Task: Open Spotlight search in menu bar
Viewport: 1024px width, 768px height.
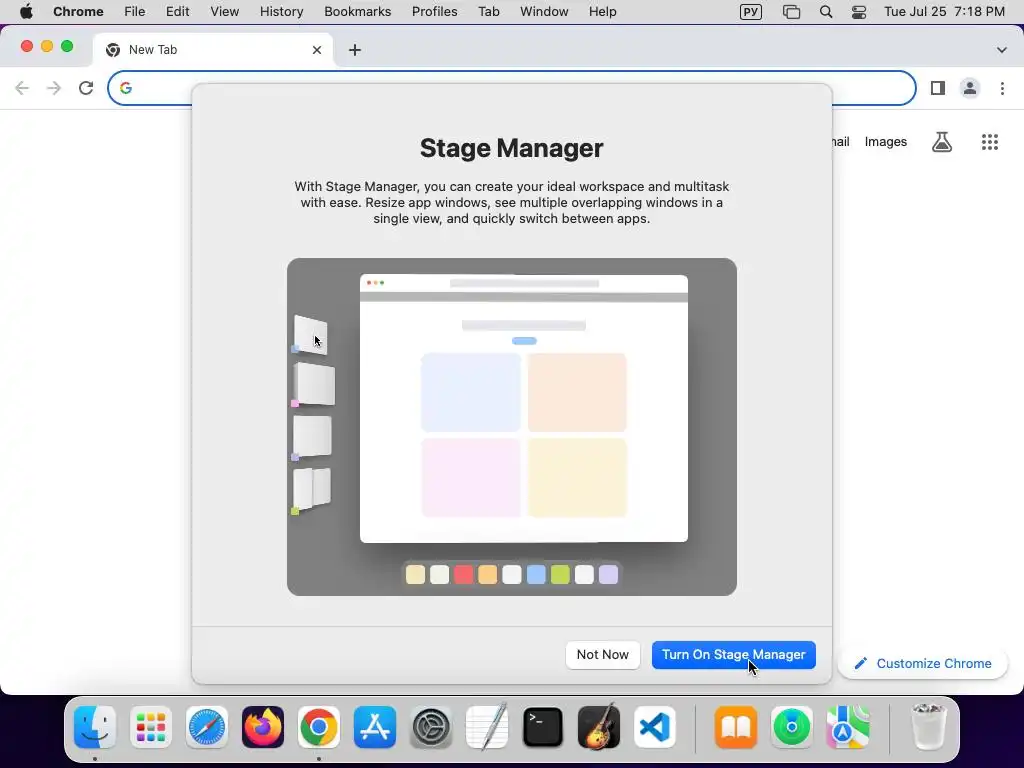Action: coord(825,12)
